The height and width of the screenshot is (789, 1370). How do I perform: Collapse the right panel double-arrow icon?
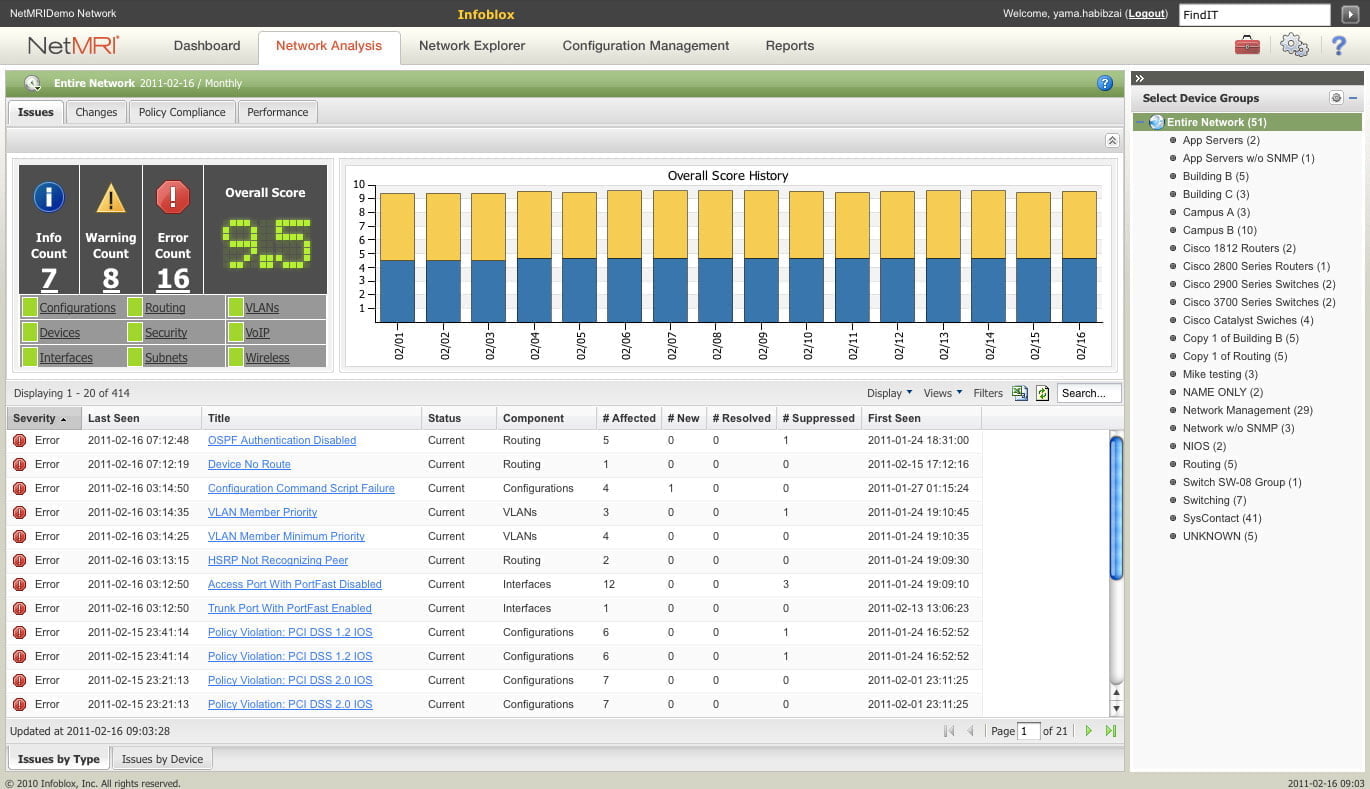point(1139,78)
